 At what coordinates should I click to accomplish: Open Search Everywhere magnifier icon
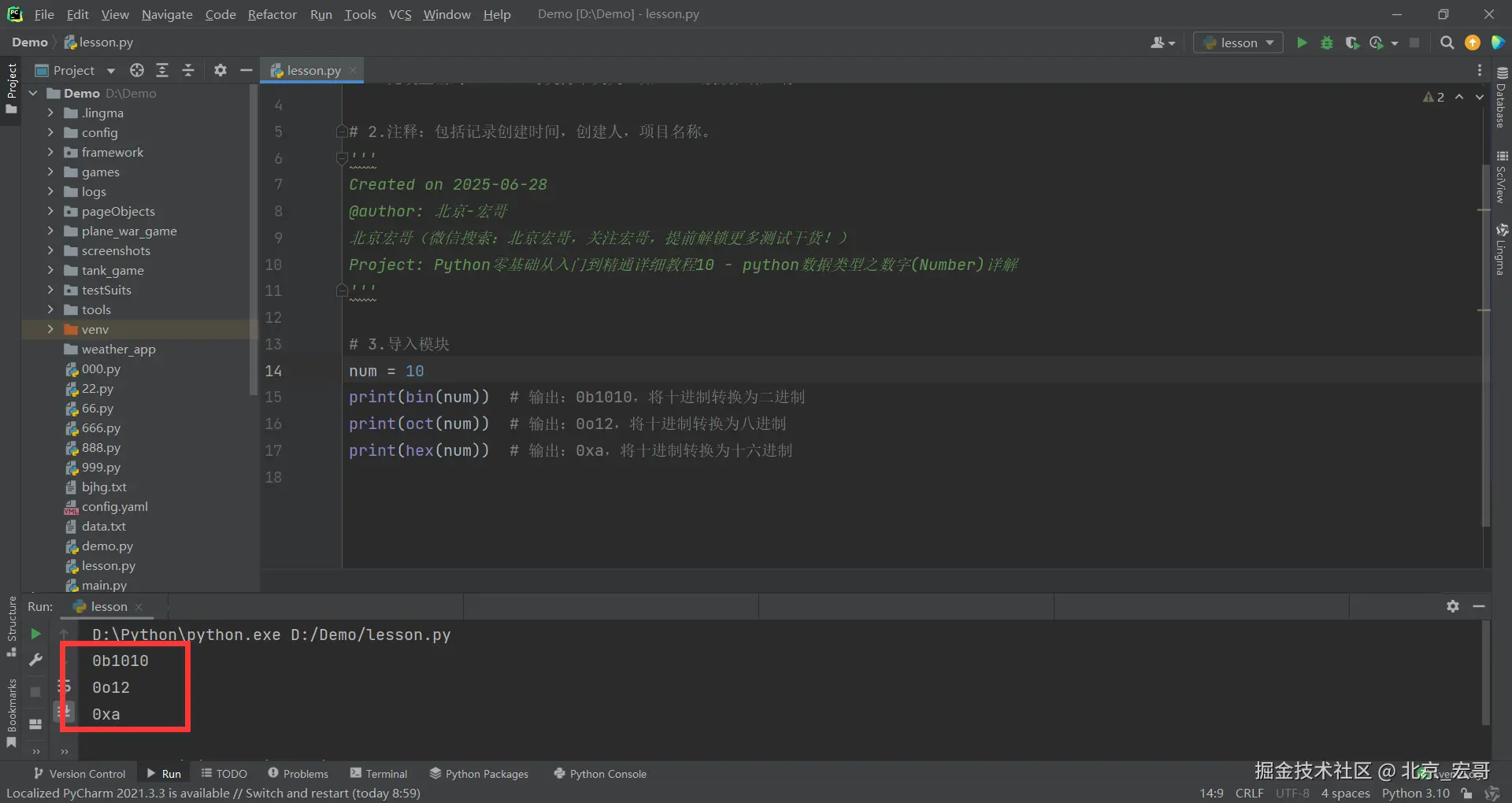click(x=1447, y=43)
